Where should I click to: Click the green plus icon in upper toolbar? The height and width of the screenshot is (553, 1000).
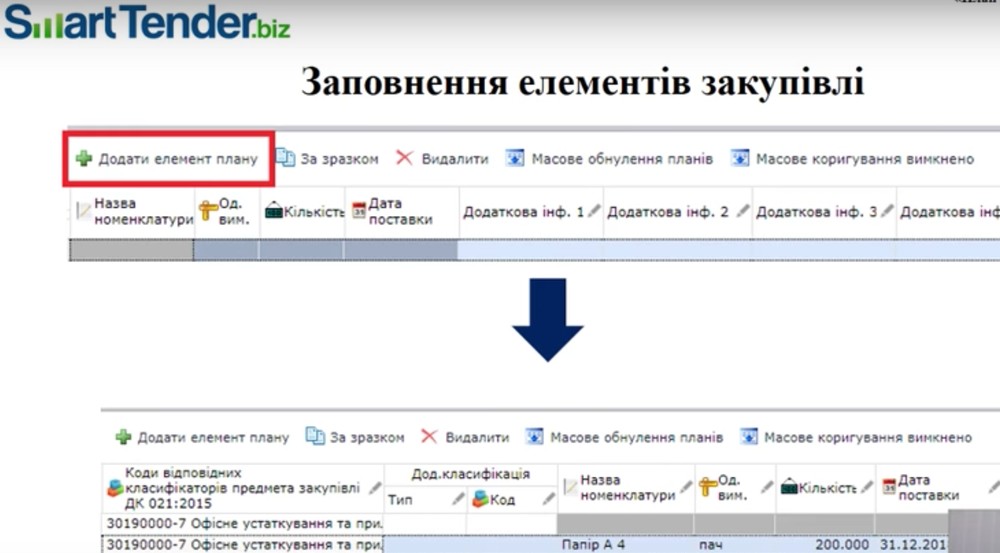point(84,158)
